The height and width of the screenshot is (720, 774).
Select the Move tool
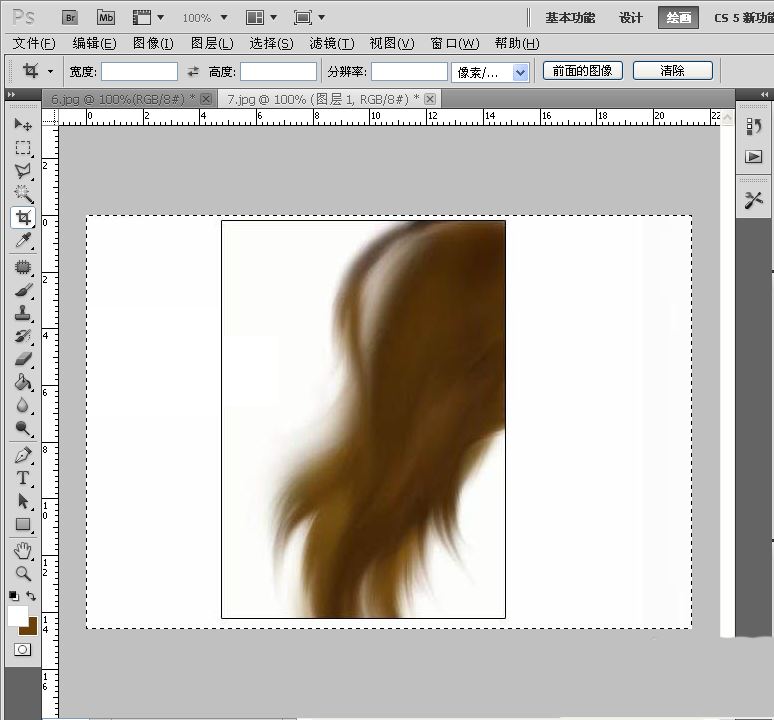(x=23, y=124)
